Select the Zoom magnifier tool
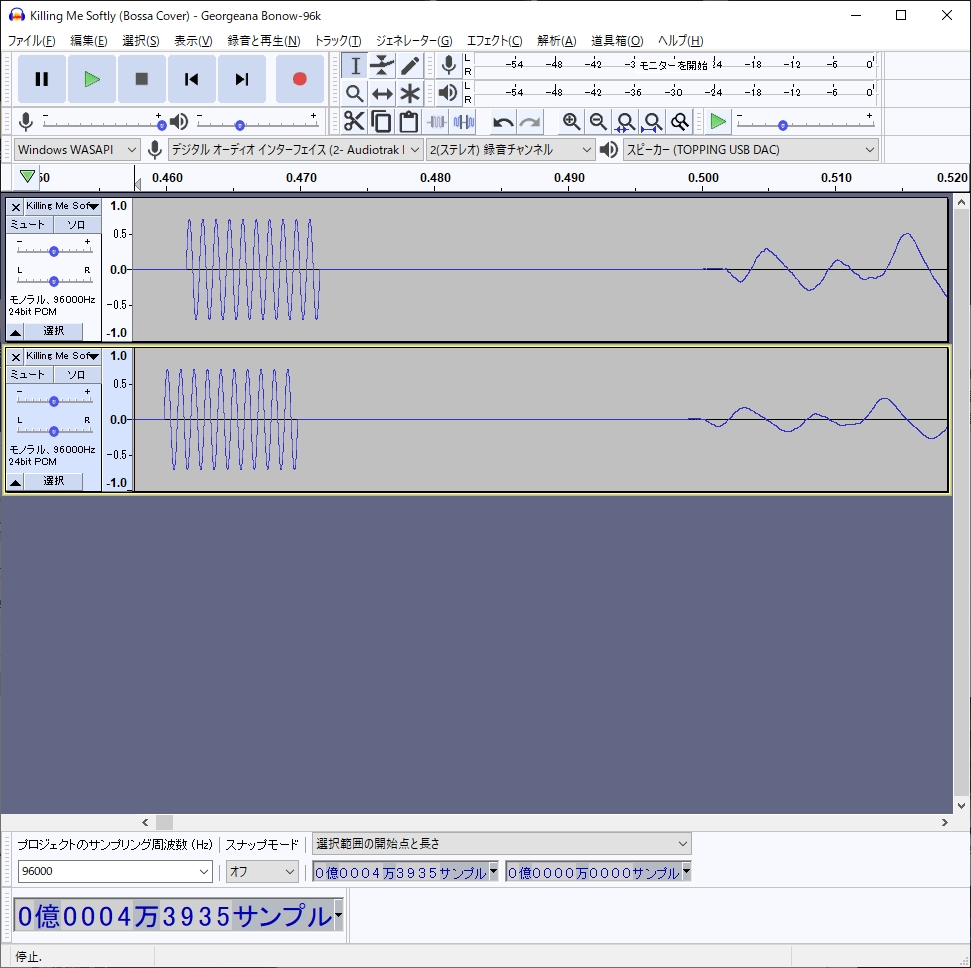The height and width of the screenshot is (968, 971). (355, 94)
